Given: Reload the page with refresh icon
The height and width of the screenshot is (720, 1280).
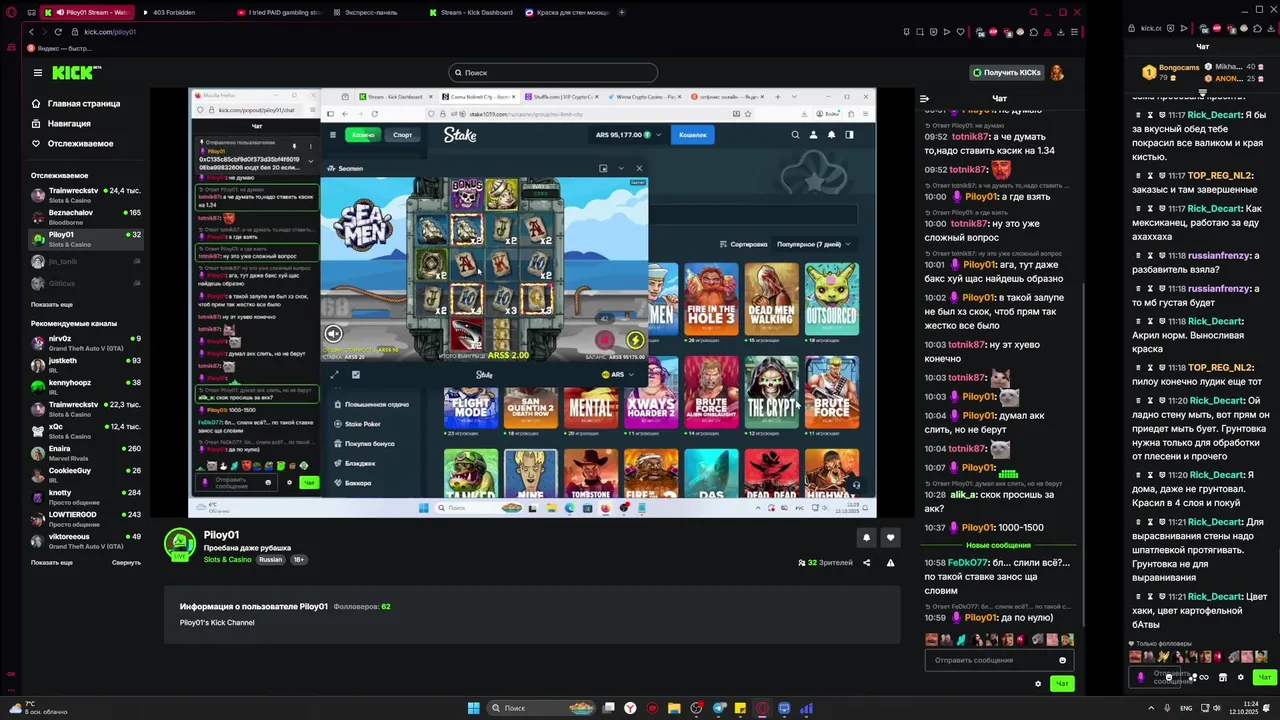Looking at the screenshot, I should (x=58, y=32).
